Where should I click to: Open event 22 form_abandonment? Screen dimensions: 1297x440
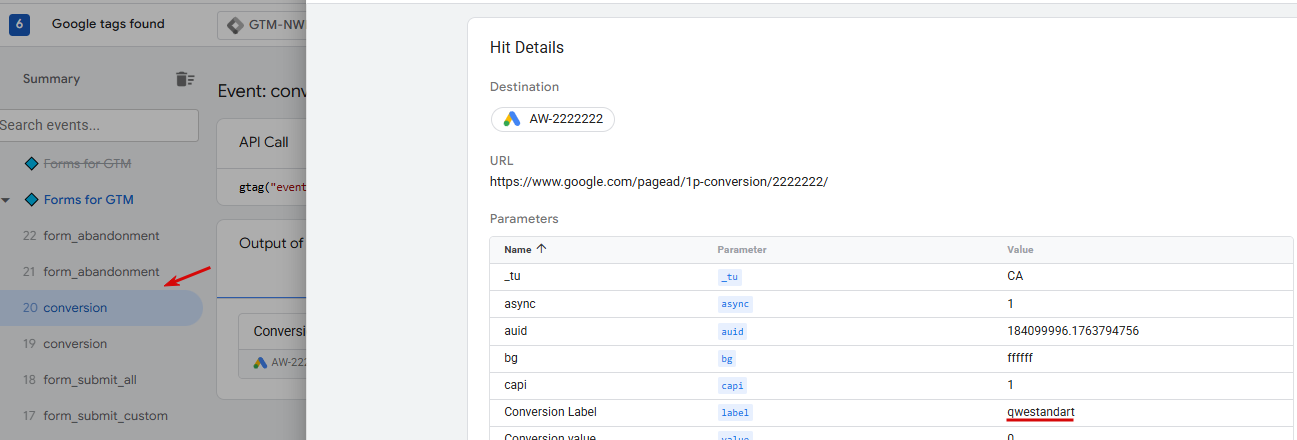[x=101, y=235]
